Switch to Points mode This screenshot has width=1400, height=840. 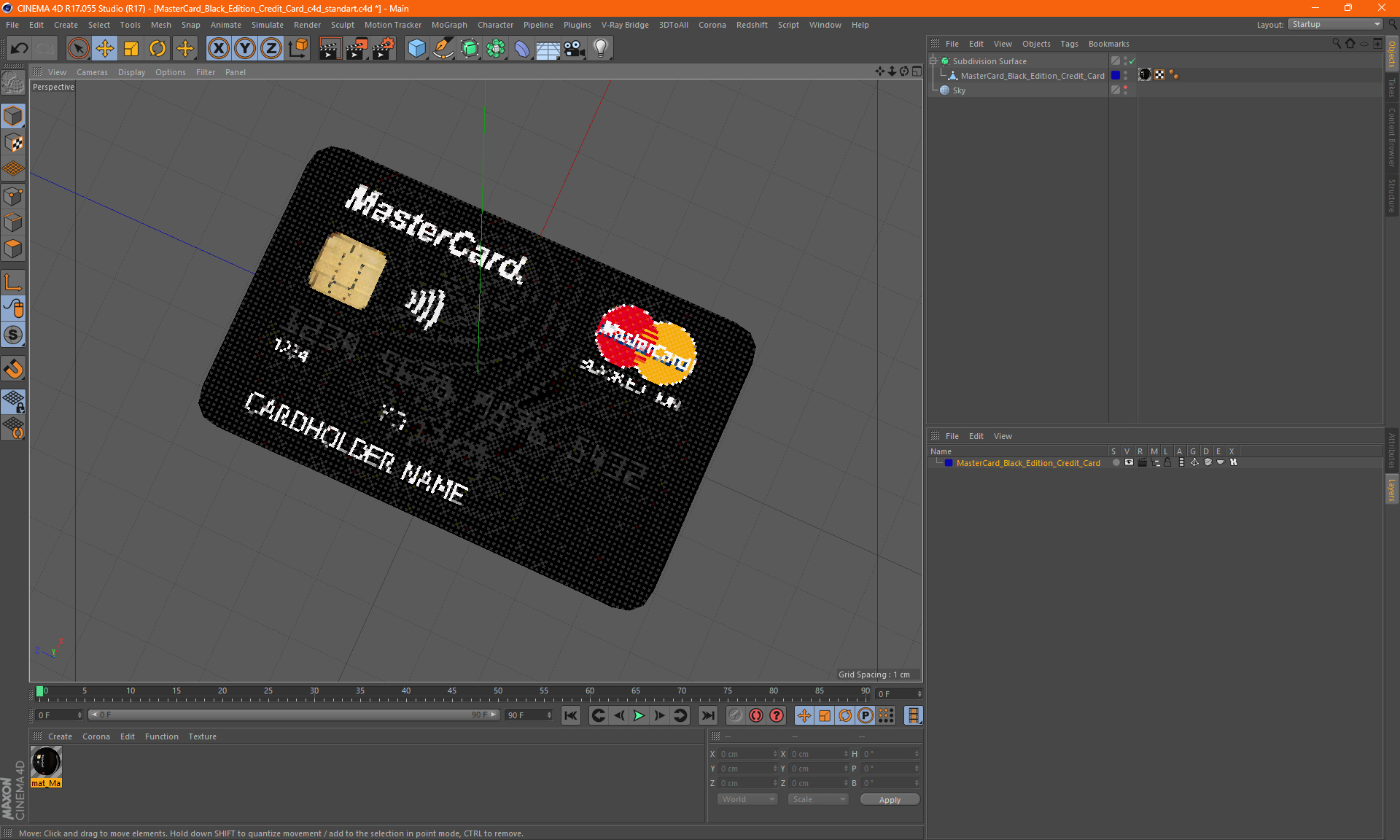click(x=13, y=196)
